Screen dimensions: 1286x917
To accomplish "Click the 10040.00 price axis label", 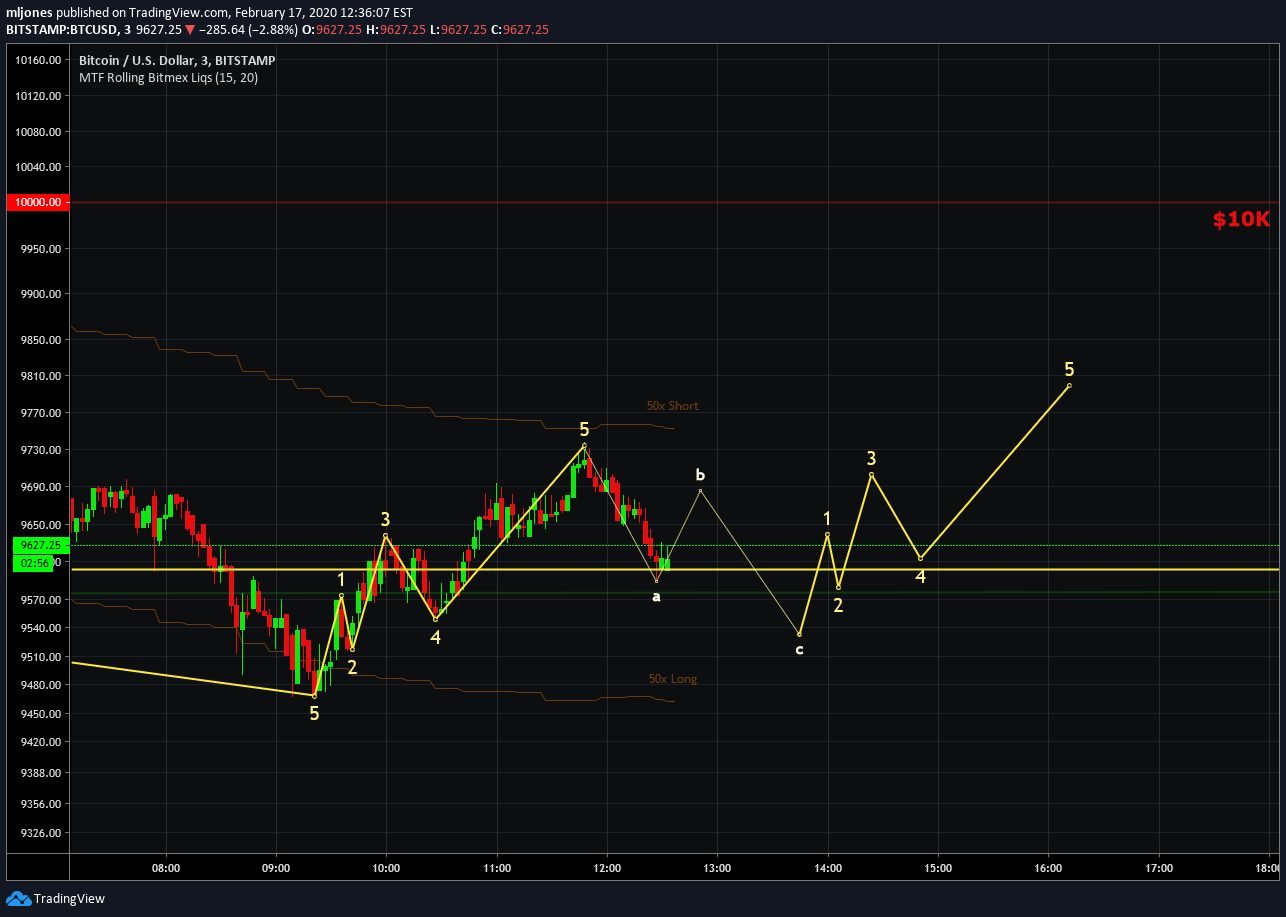I will point(40,167).
